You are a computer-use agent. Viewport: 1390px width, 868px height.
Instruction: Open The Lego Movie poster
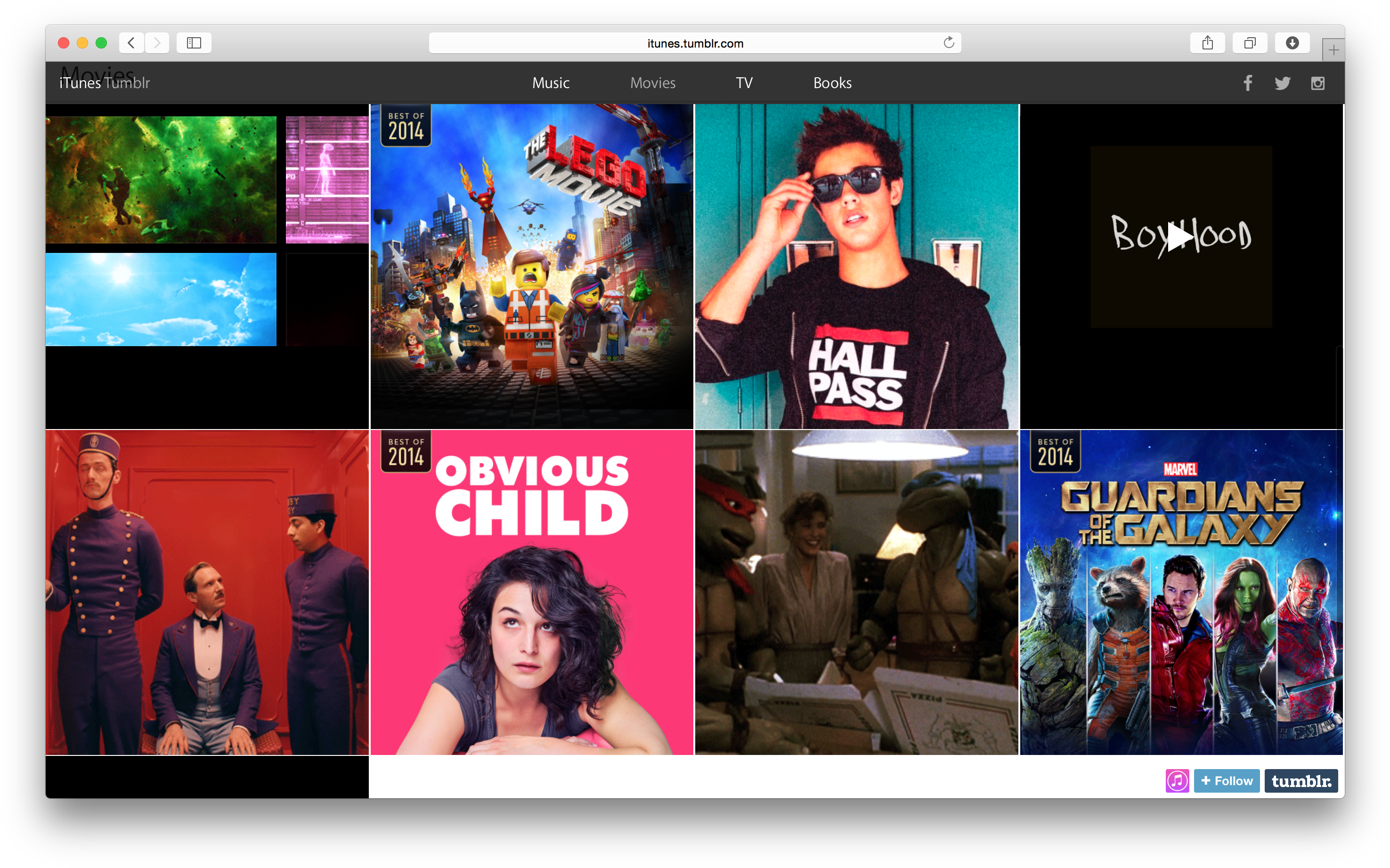click(532, 267)
